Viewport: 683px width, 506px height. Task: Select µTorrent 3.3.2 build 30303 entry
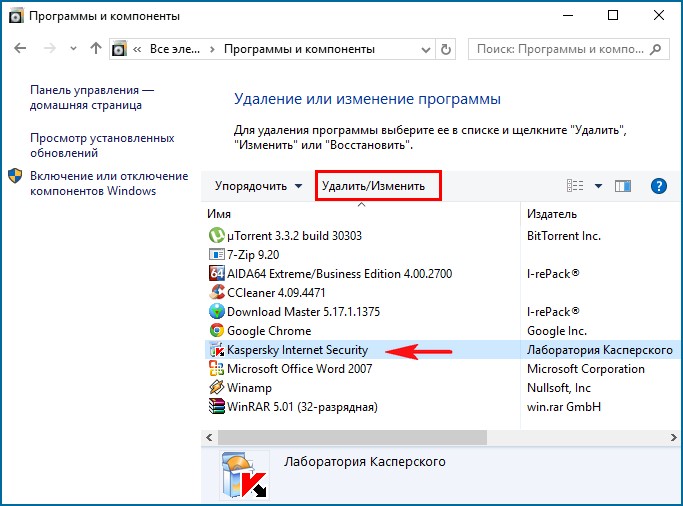click(294, 236)
